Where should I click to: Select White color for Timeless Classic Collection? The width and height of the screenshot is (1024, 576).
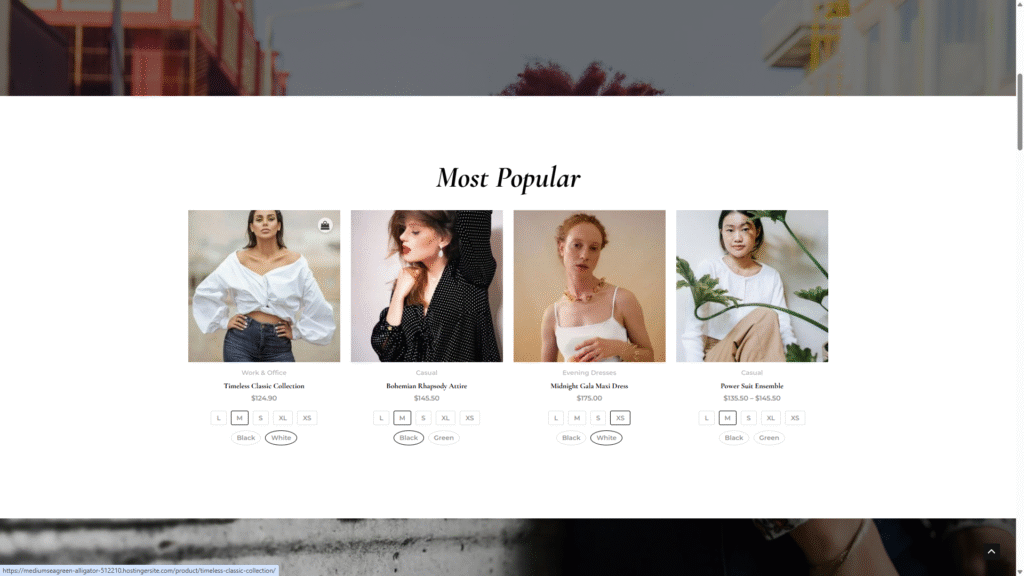point(281,438)
